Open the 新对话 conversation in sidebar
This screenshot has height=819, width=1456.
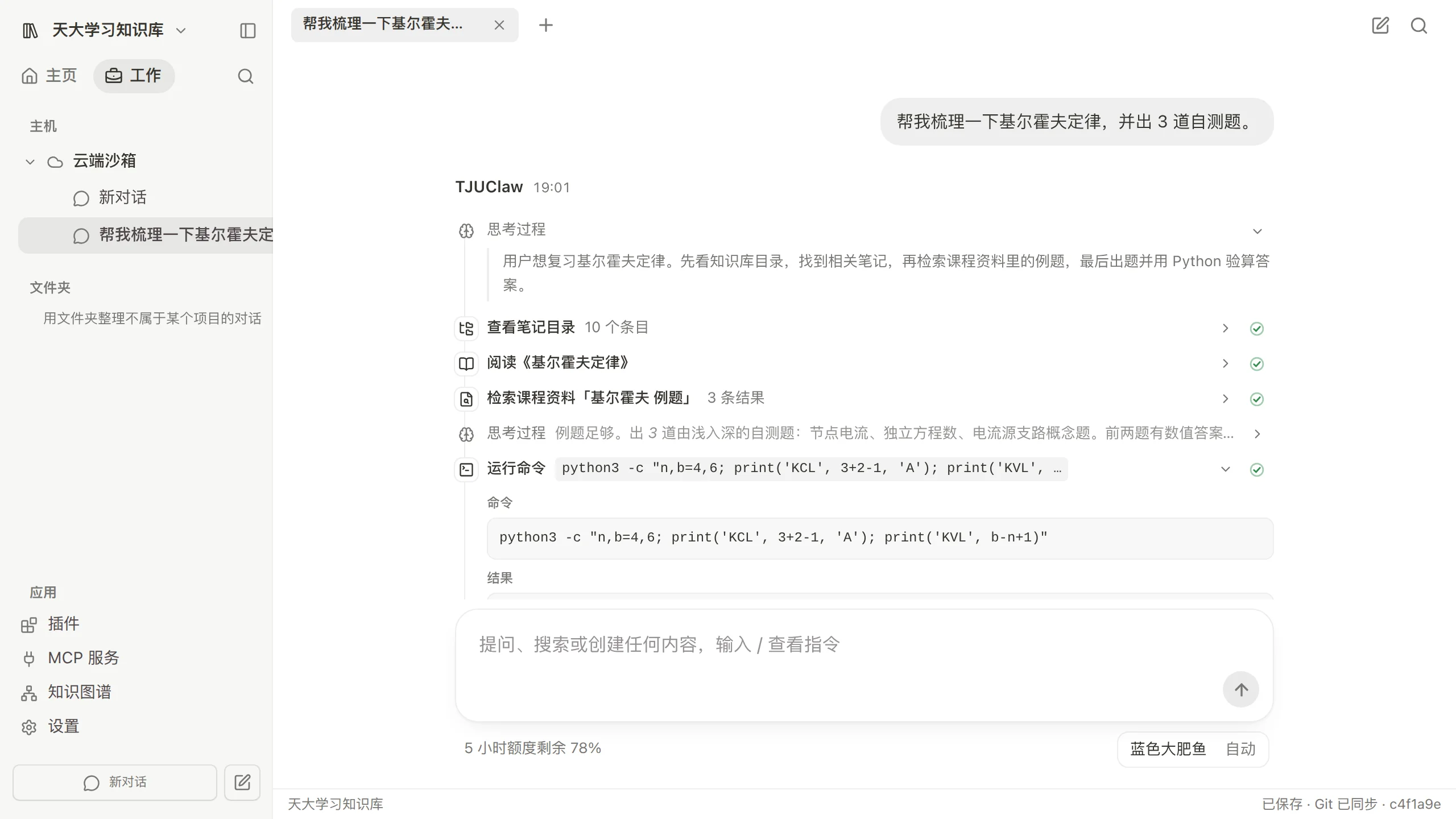pyautogui.click(x=146, y=197)
